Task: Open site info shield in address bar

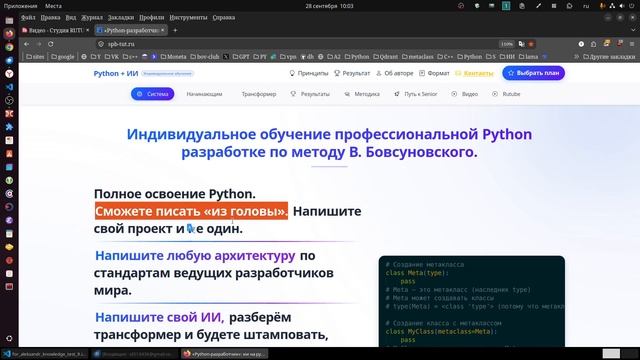Action: click(x=101, y=44)
